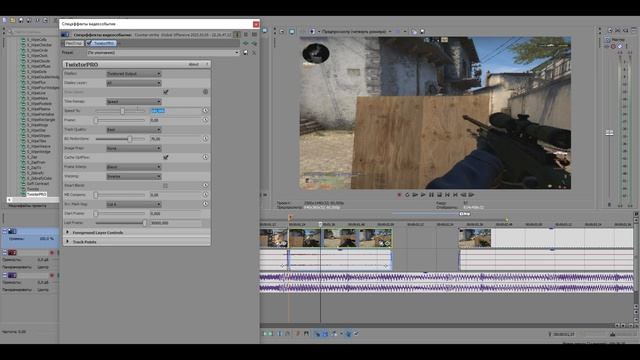Click the external monitor icon in preview toolbar
Image resolution: width=640 pixels, height=360 pixels.
point(291,31)
